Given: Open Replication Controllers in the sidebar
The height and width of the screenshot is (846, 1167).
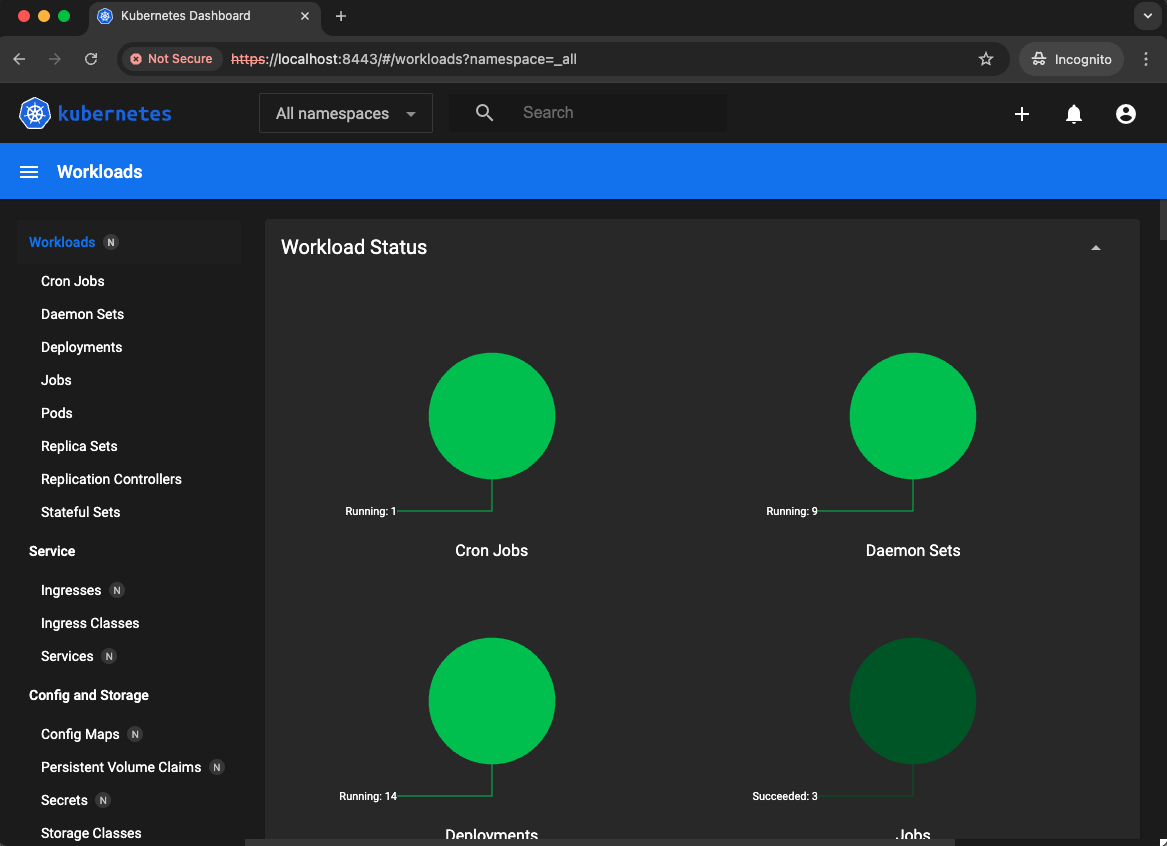Looking at the screenshot, I should tap(111, 479).
